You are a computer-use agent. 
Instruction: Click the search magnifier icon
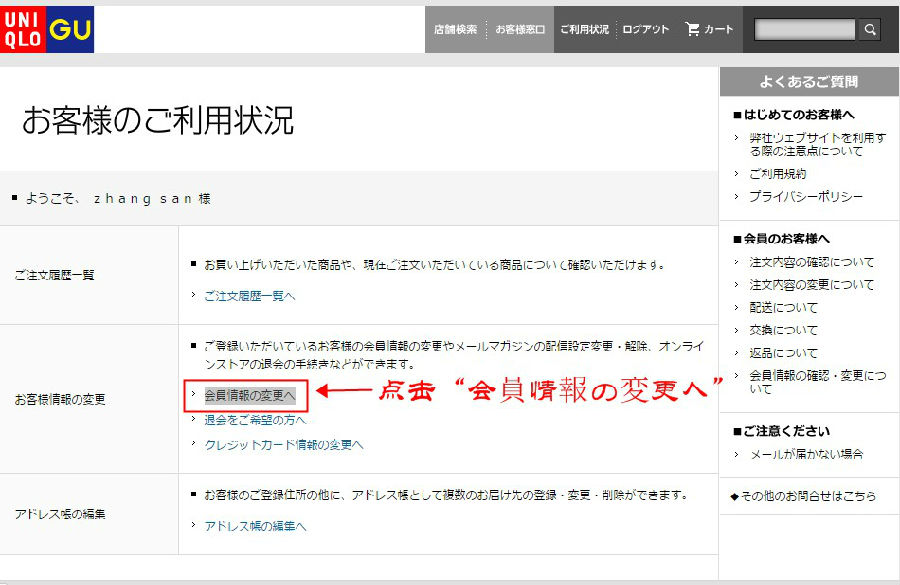870,30
